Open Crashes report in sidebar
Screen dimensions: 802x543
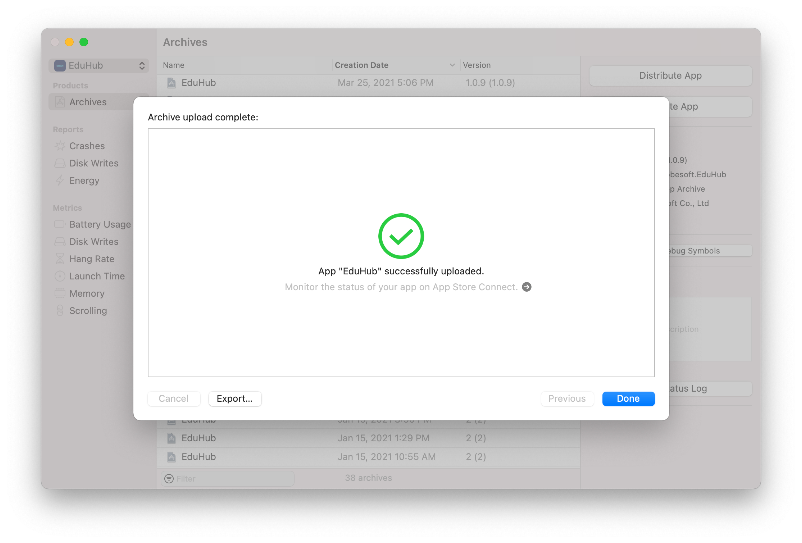(87, 146)
